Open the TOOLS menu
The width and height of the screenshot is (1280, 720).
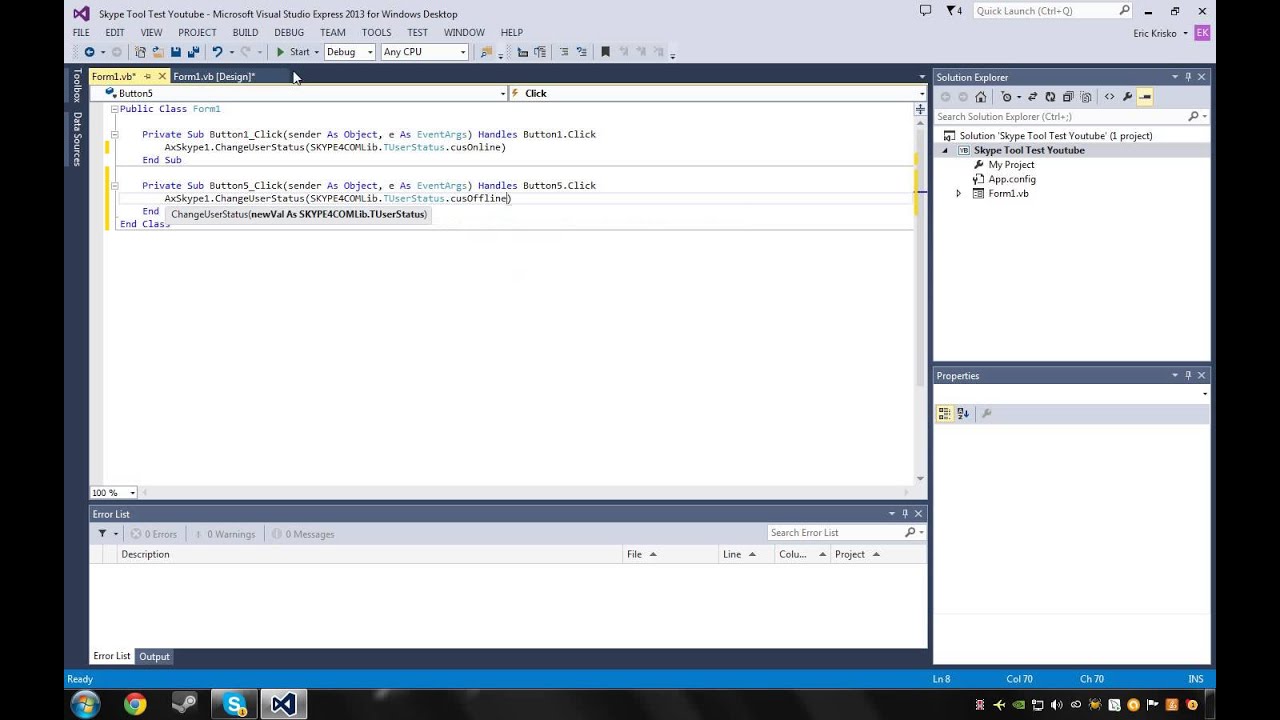376,33
